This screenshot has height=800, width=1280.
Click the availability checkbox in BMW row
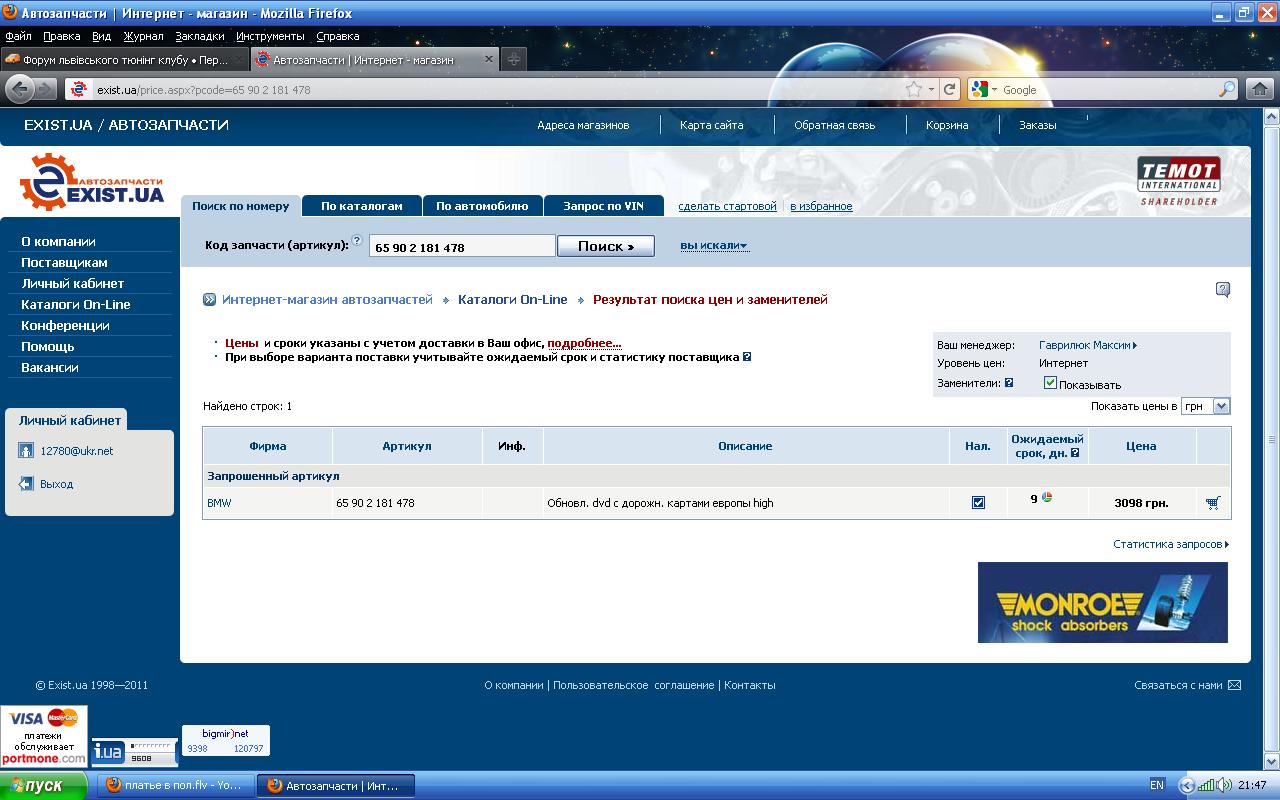click(x=978, y=503)
